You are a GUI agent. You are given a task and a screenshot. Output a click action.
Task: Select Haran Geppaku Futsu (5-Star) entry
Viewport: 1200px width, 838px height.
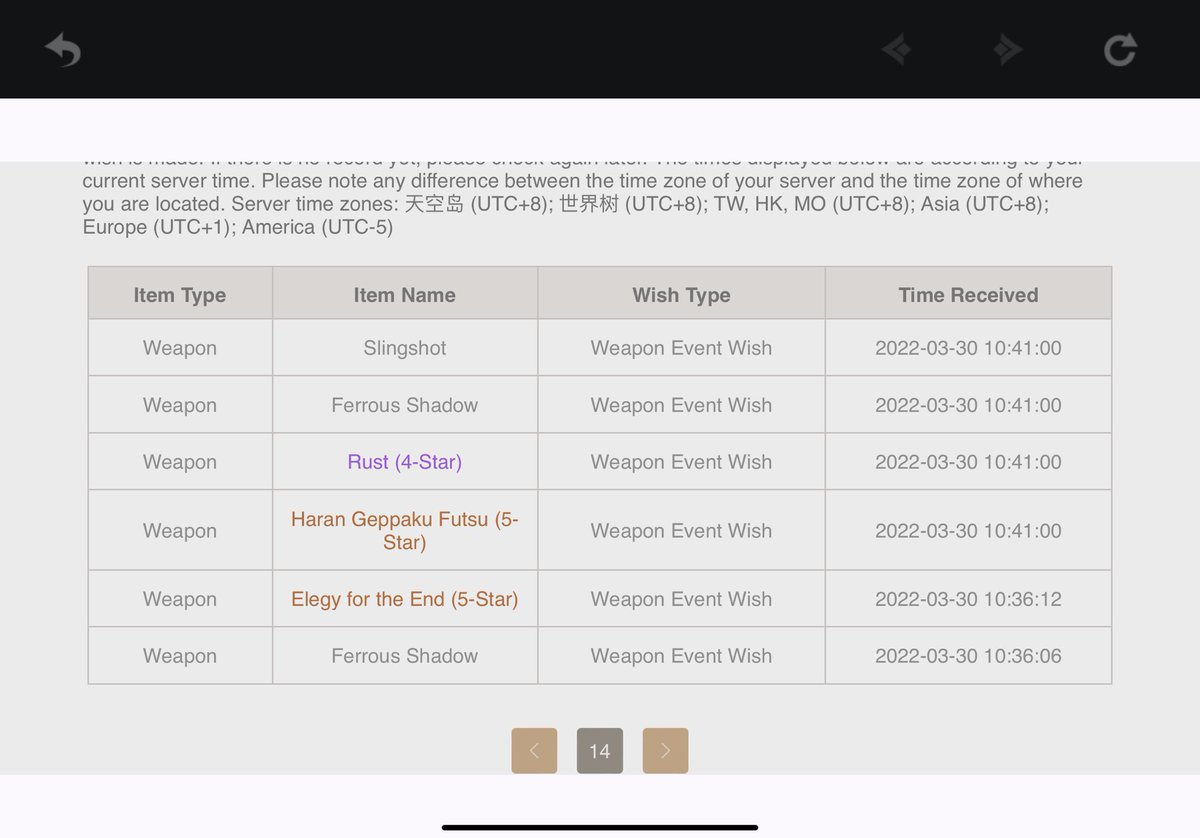point(405,531)
